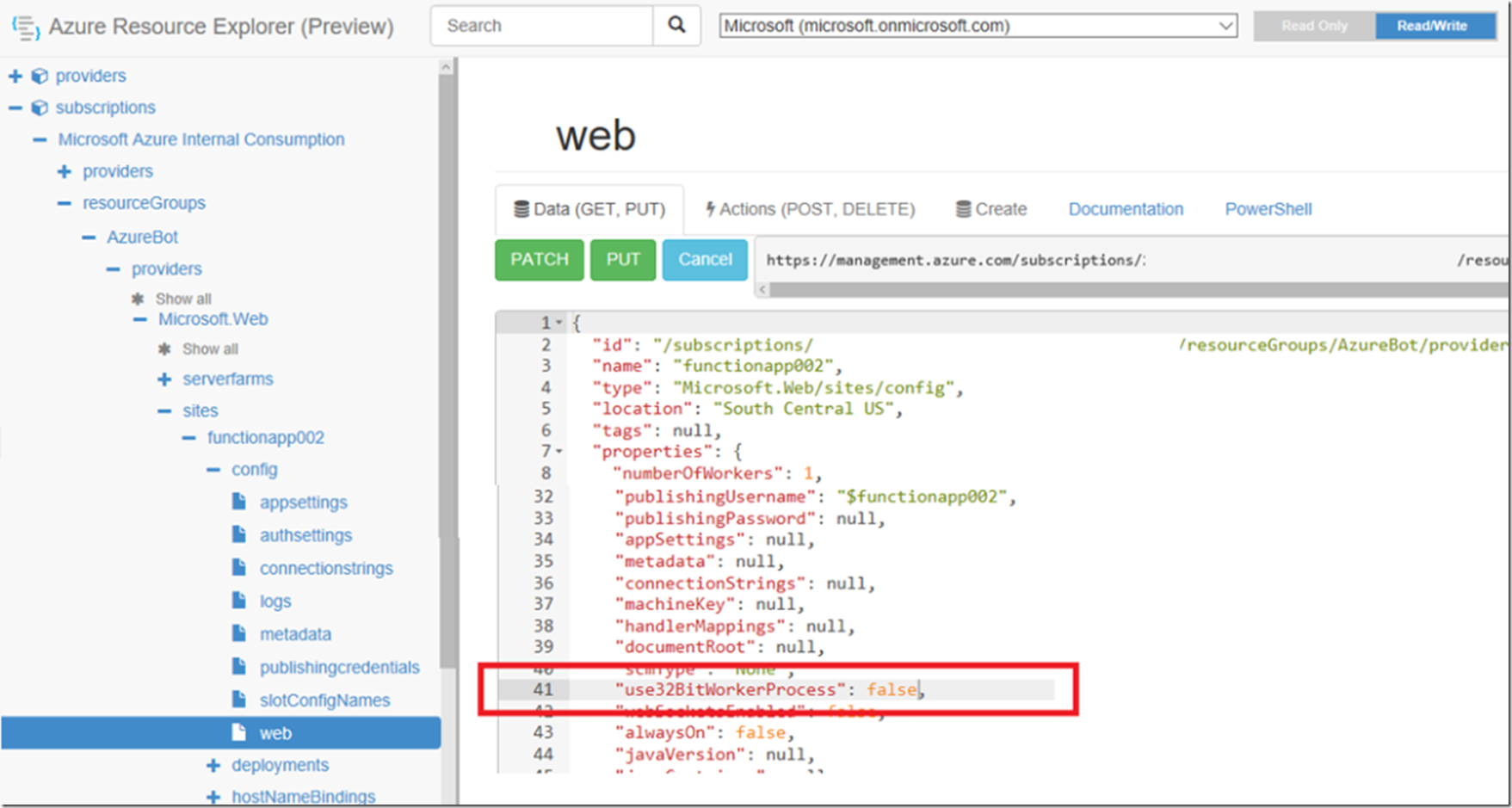Viewport: 1512px width, 808px height.
Task: Open the Actions (POST, DELETE) tab
Action: point(810,209)
